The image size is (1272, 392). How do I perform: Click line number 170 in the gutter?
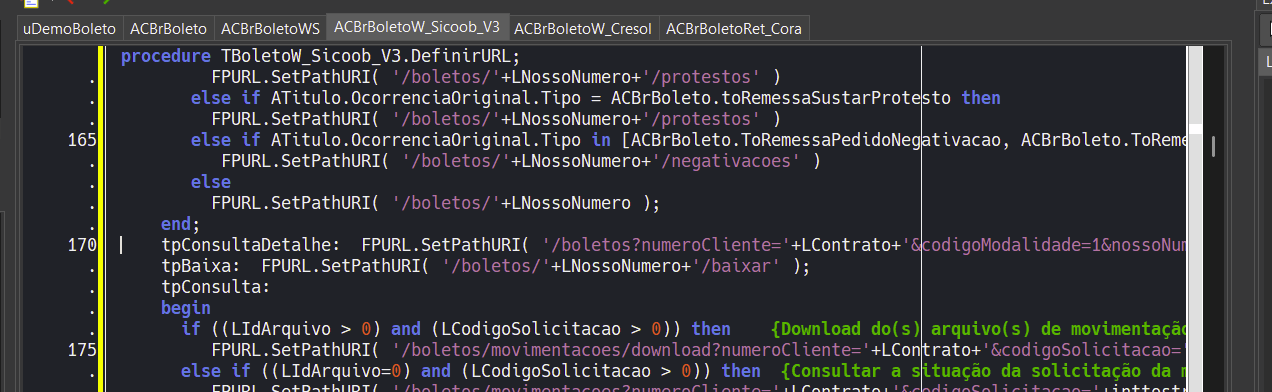point(82,244)
